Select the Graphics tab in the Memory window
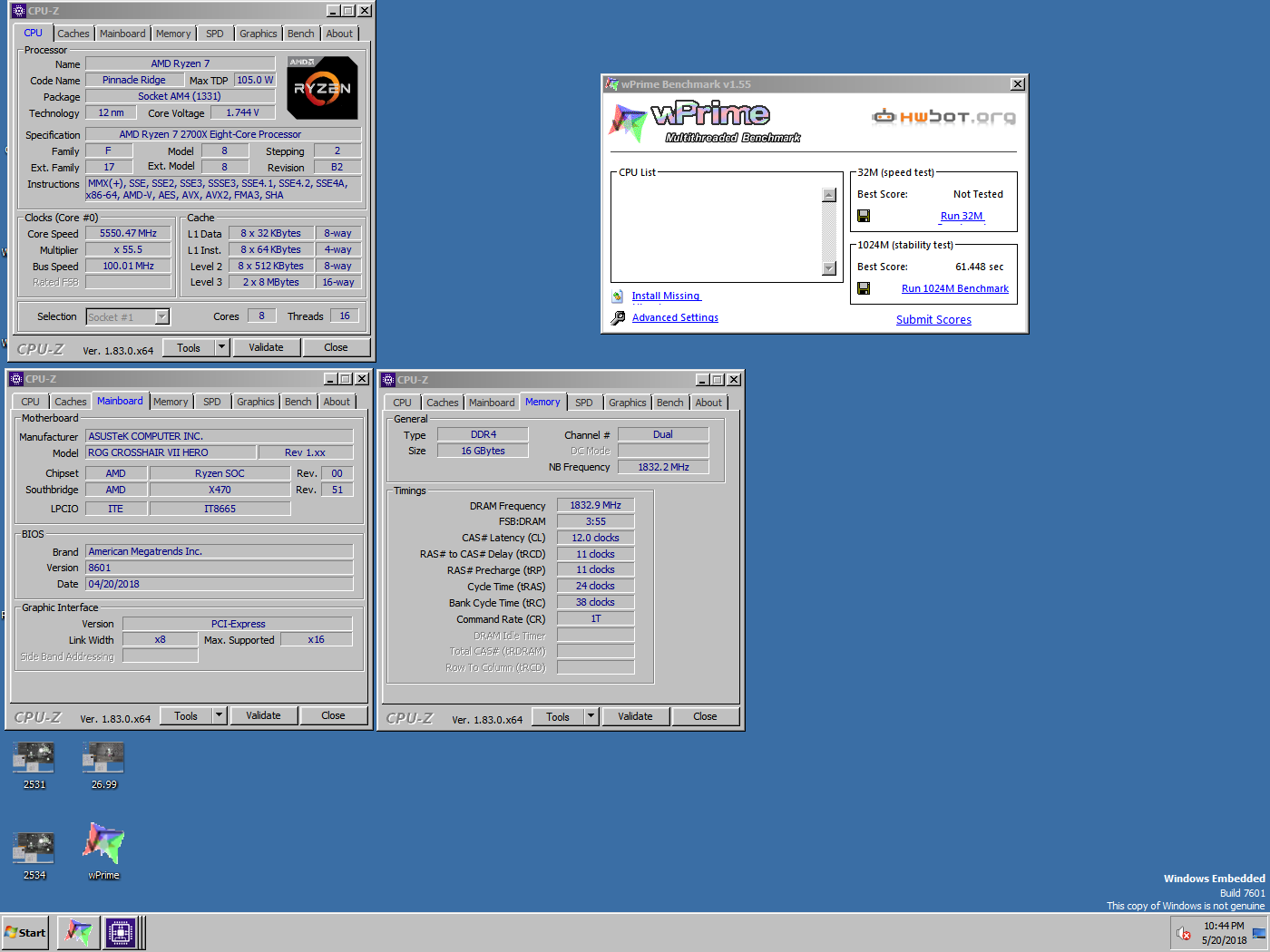This screenshot has height=952, width=1270. [x=628, y=403]
